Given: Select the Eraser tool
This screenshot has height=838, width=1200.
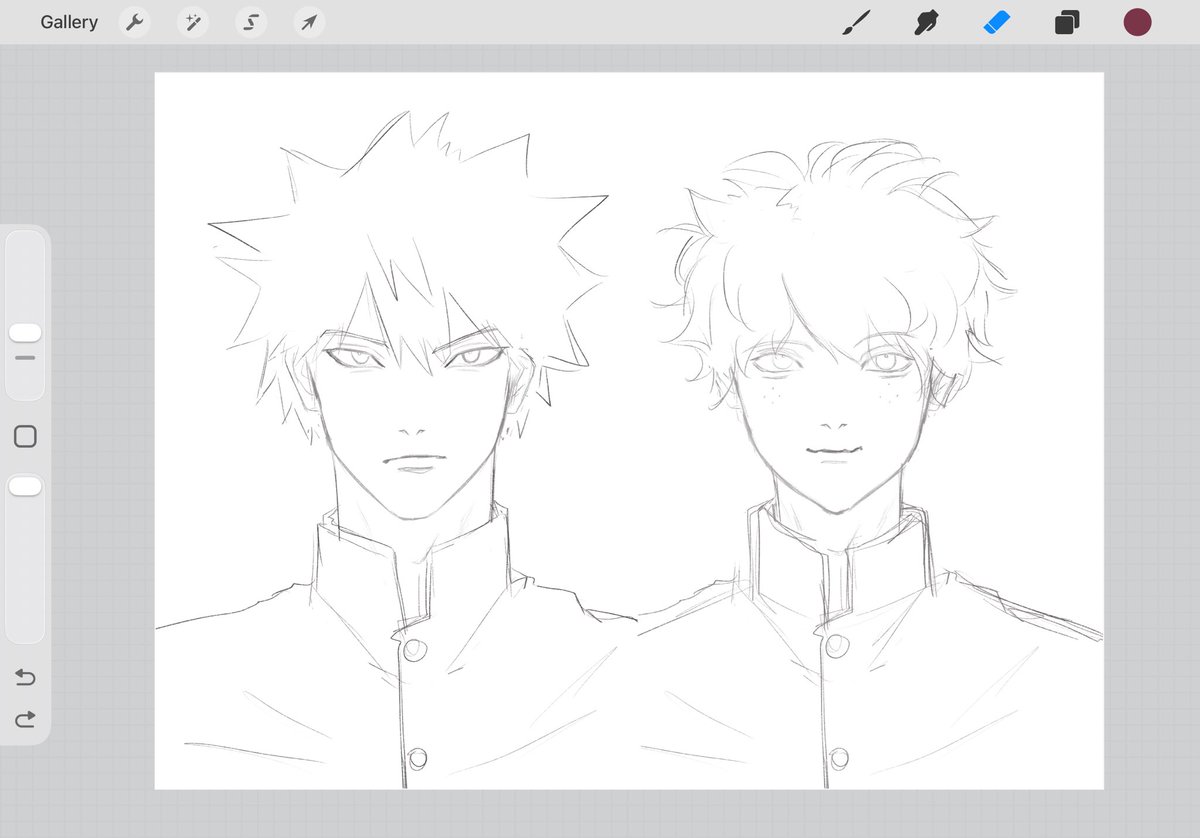Looking at the screenshot, I should coord(997,22).
